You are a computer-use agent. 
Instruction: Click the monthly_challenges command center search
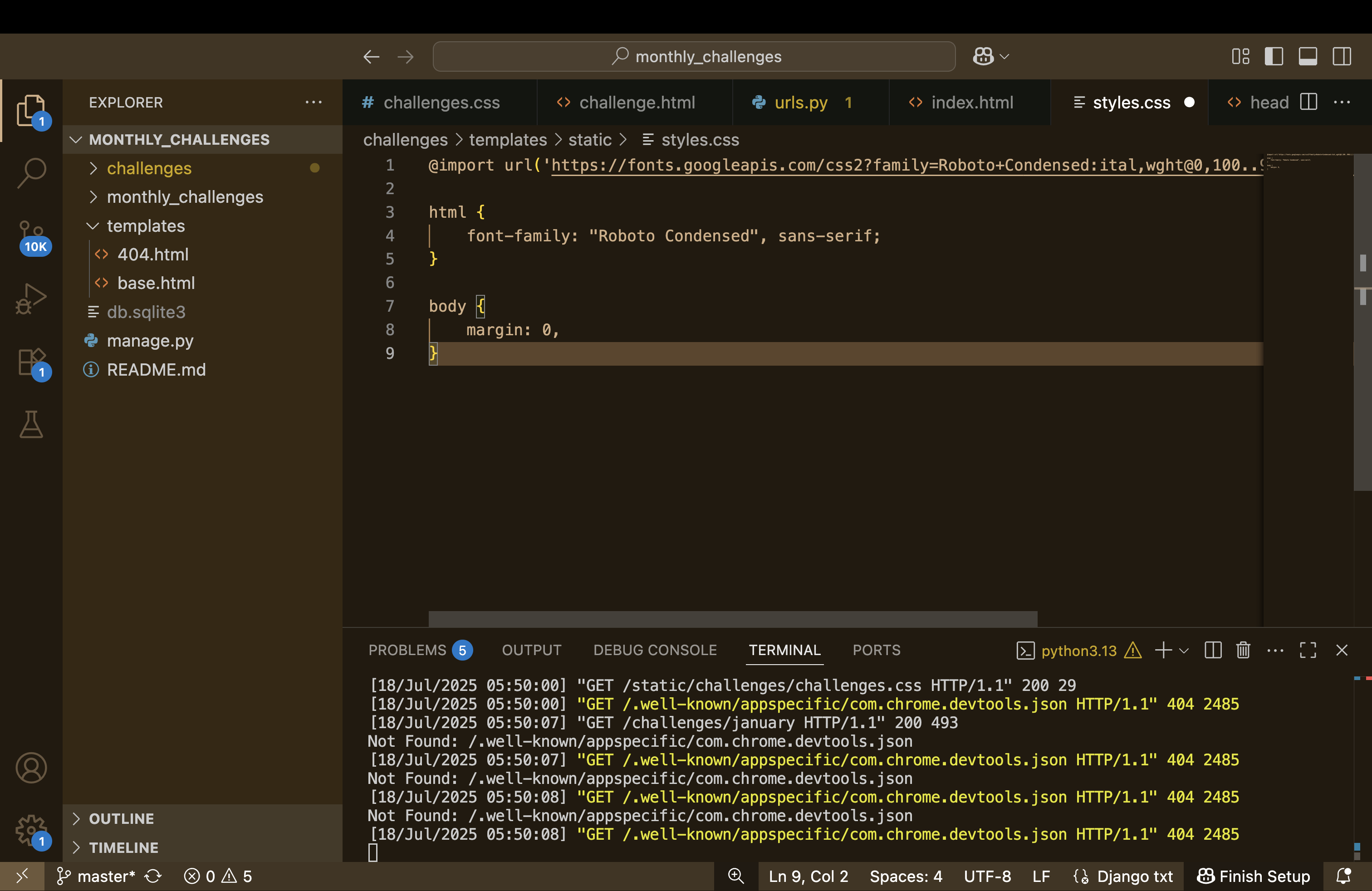click(694, 56)
